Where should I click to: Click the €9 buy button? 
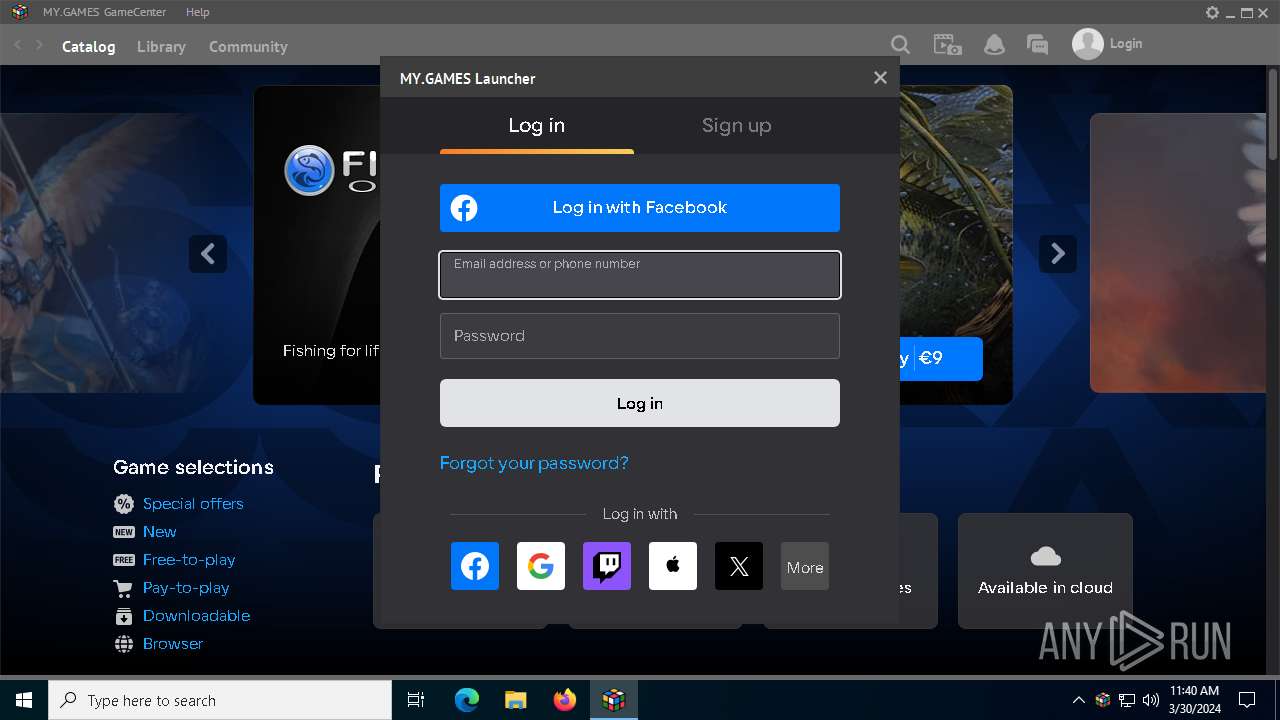pos(940,359)
